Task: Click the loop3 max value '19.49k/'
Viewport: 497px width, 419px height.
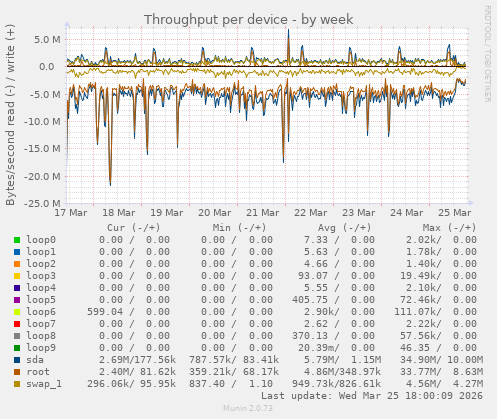Action: tap(421, 276)
